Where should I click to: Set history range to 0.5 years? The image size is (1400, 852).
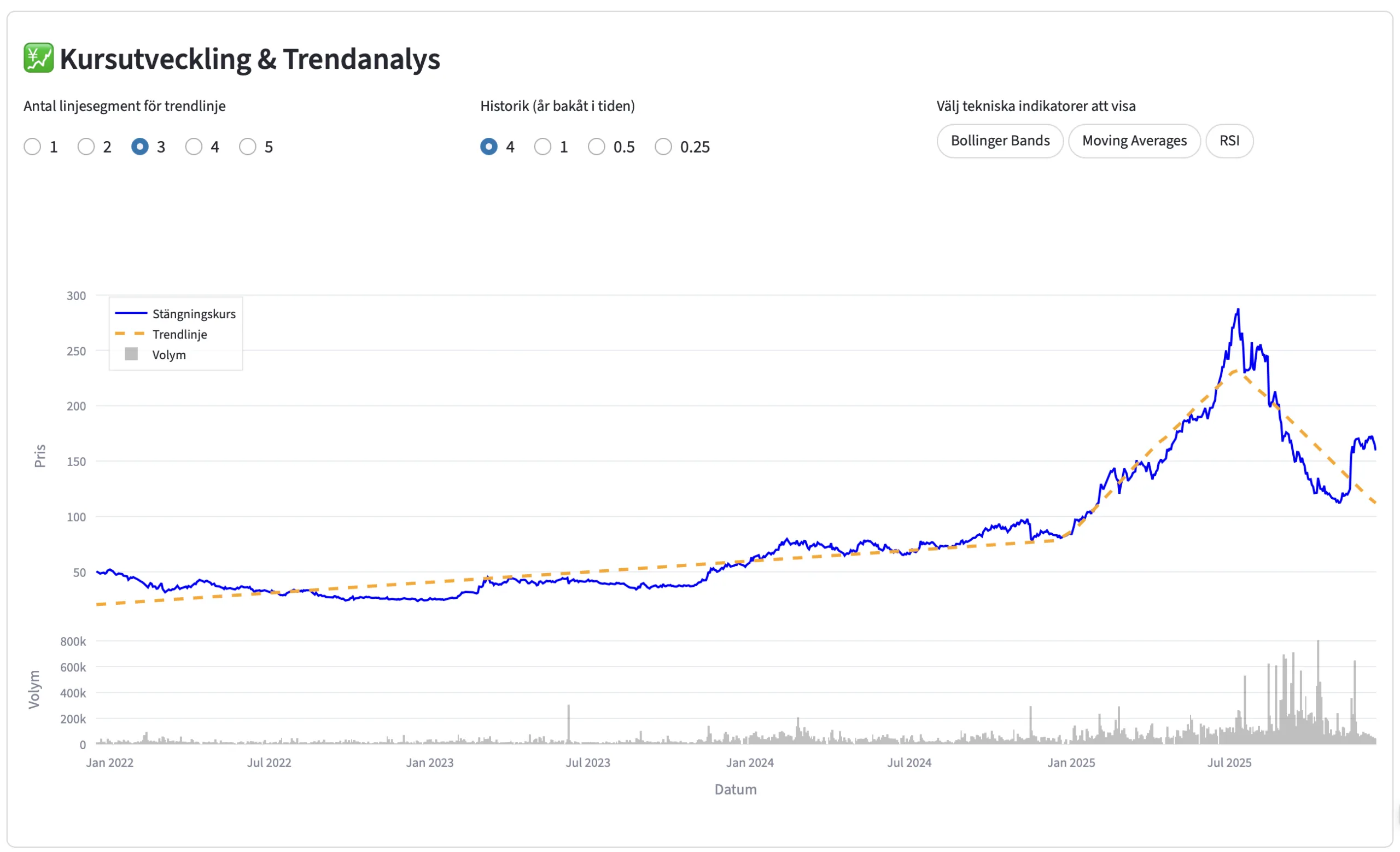pos(597,147)
